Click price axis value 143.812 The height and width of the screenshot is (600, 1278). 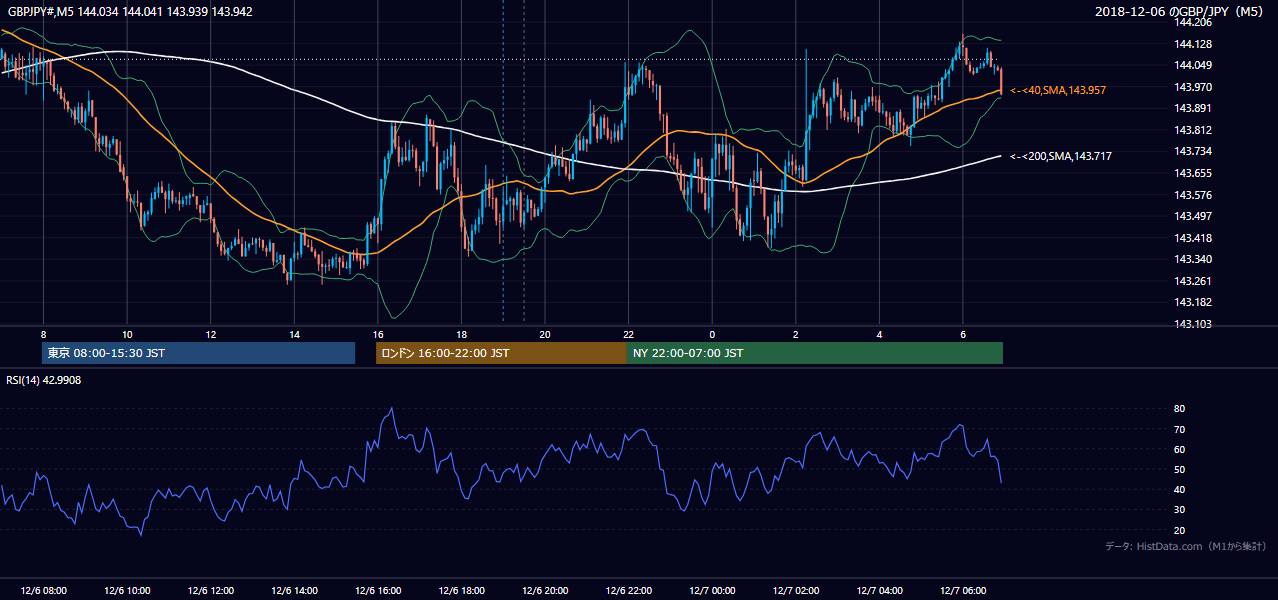pyautogui.click(x=1192, y=130)
